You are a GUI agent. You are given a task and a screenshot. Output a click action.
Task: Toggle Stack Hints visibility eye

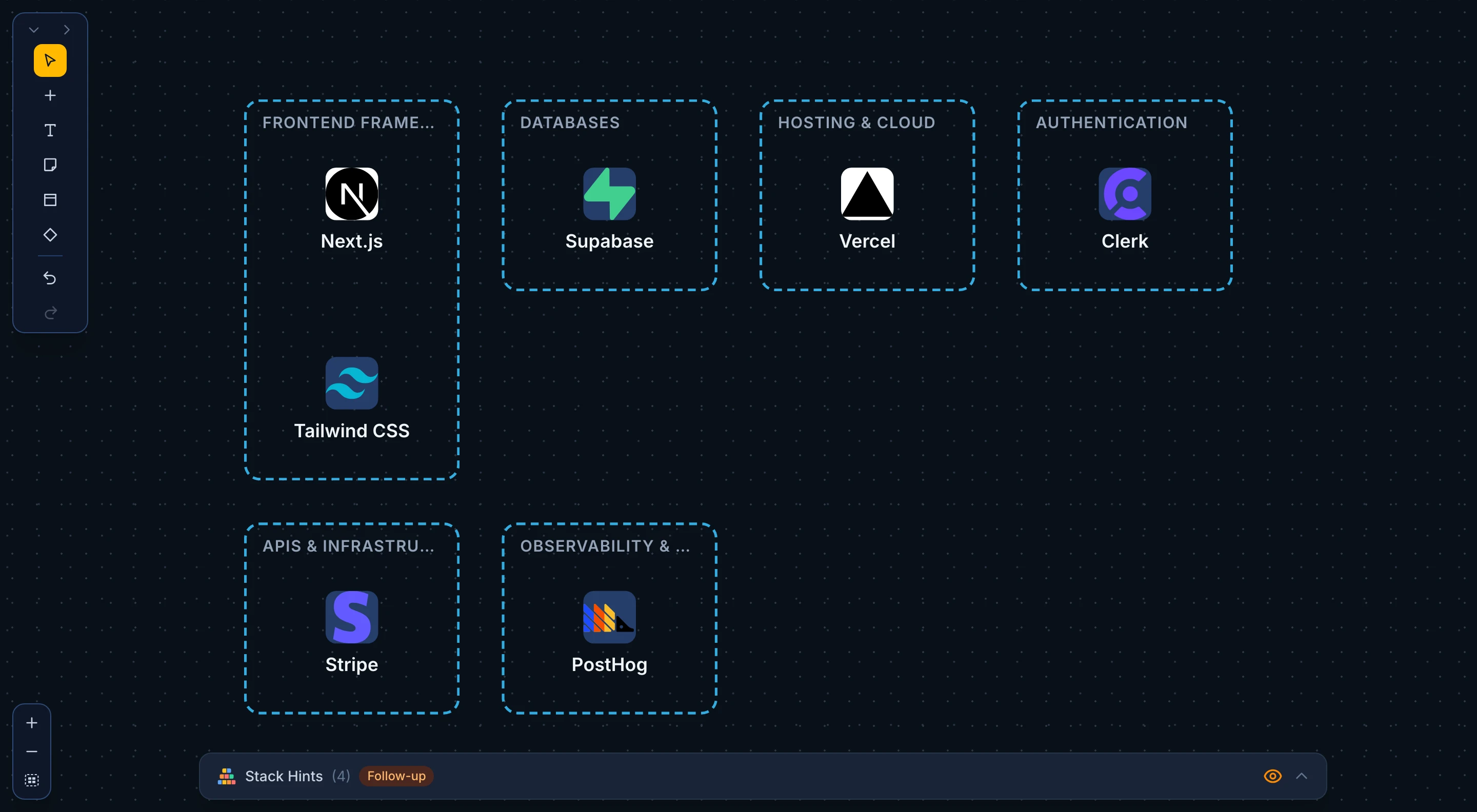tap(1272, 777)
